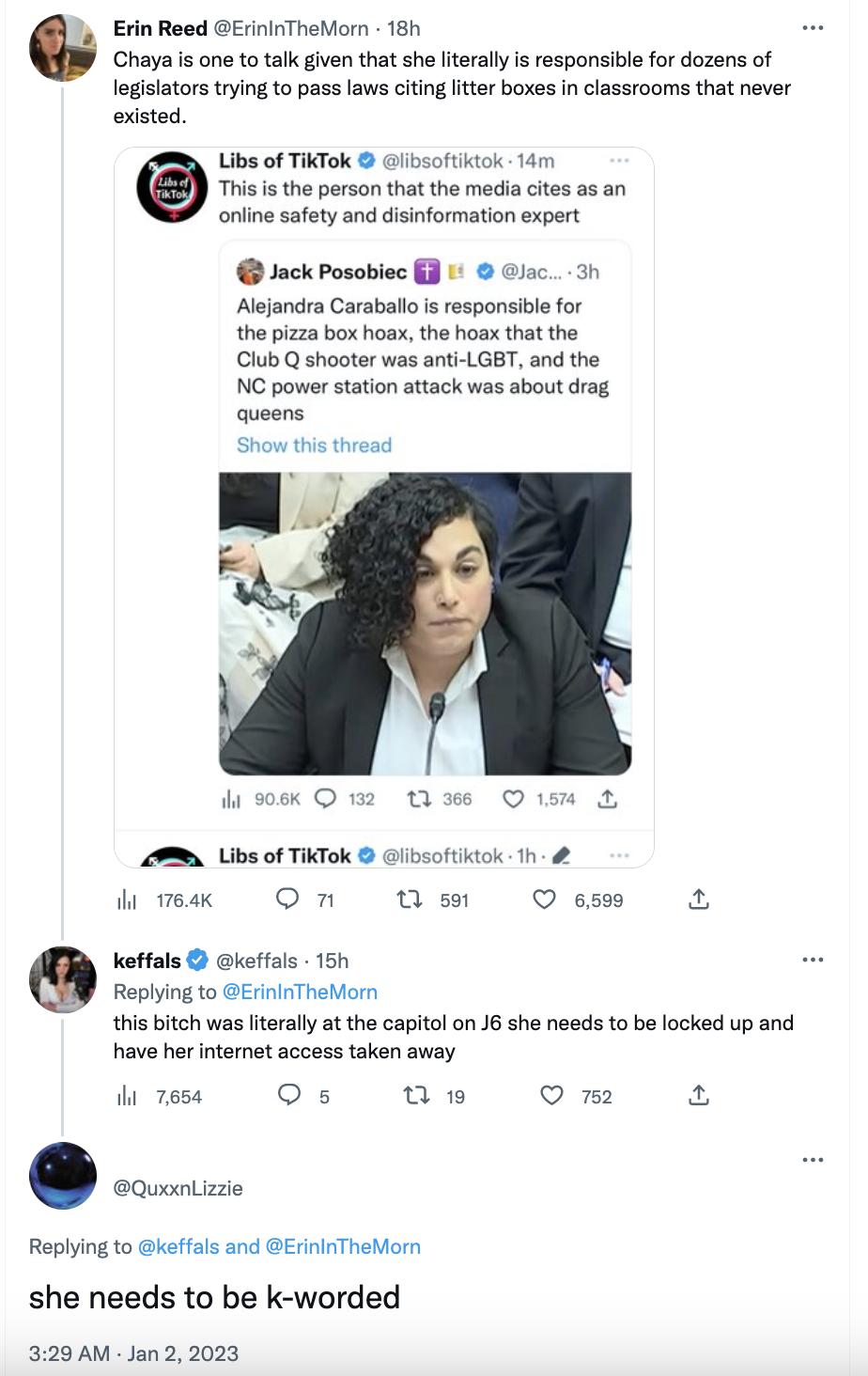
Task: Click Show this thread link
Action: coord(314,446)
